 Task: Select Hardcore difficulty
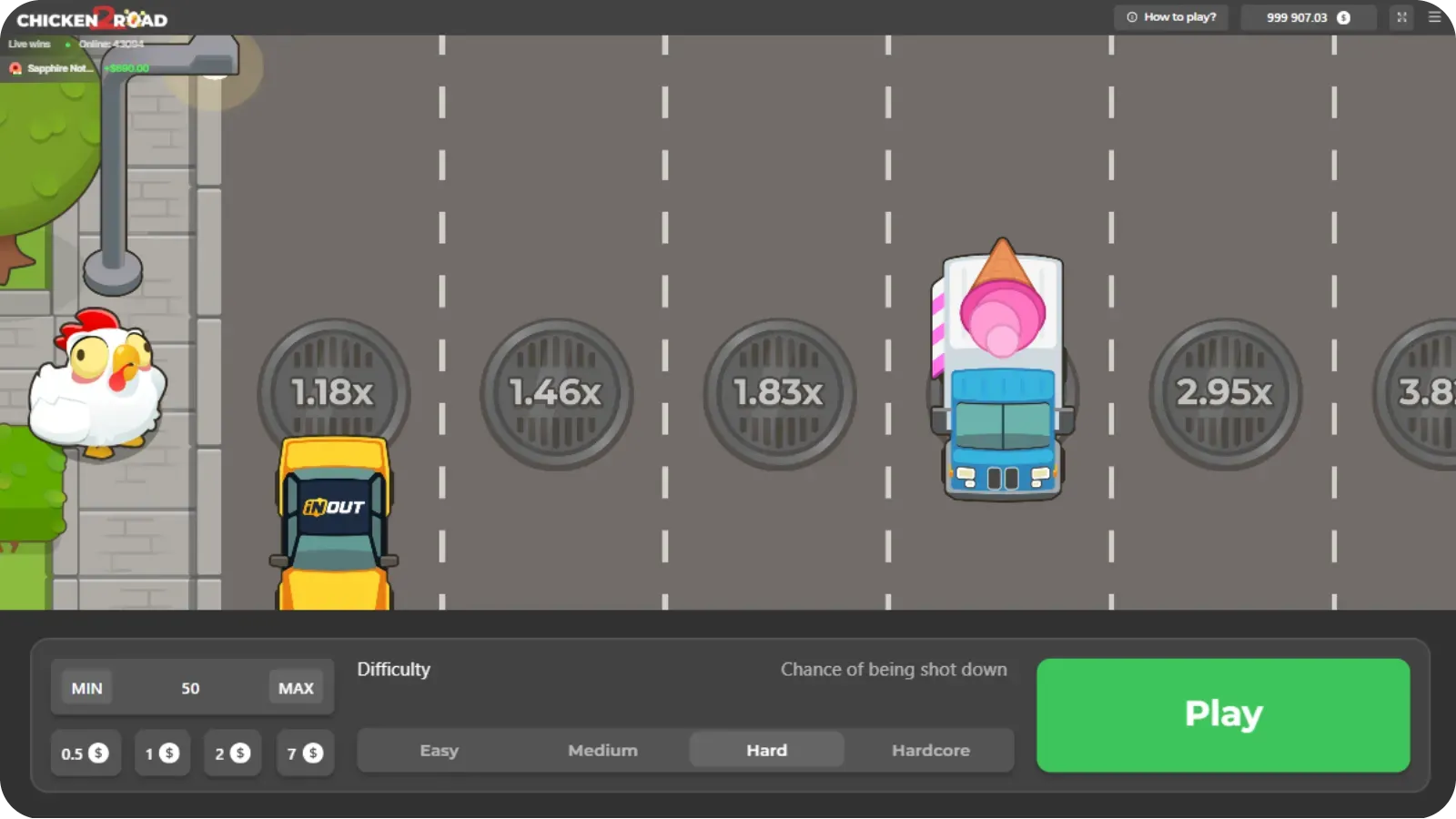[x=931, y=751]
